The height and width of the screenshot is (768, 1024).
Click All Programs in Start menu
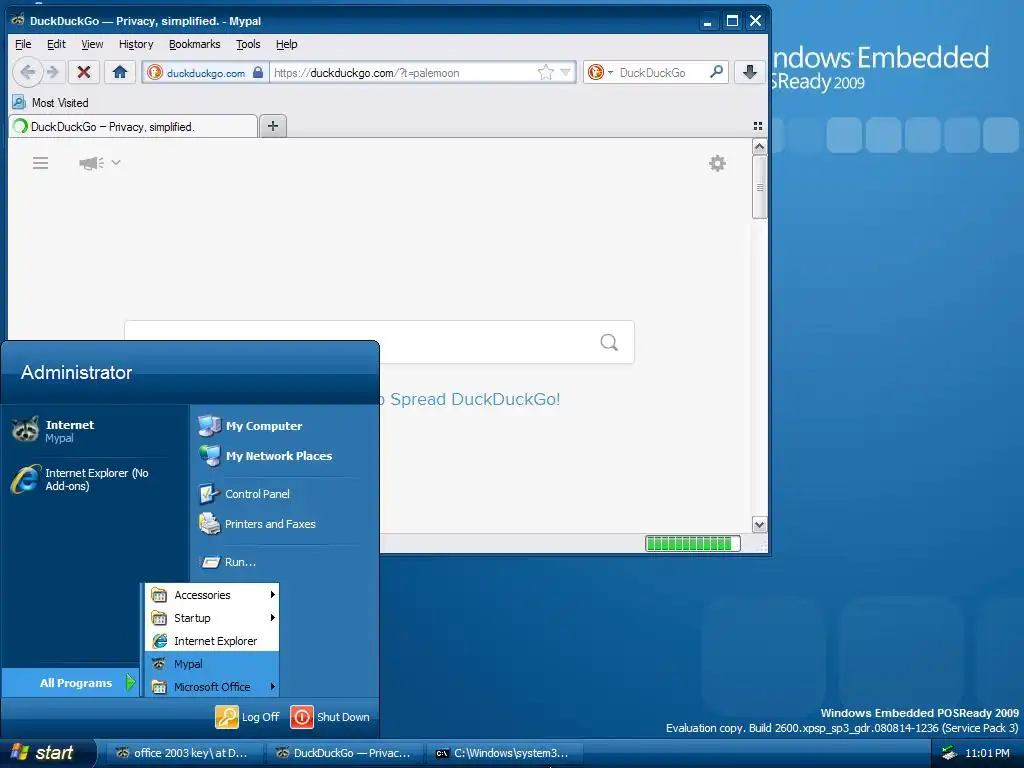[71, 682]
